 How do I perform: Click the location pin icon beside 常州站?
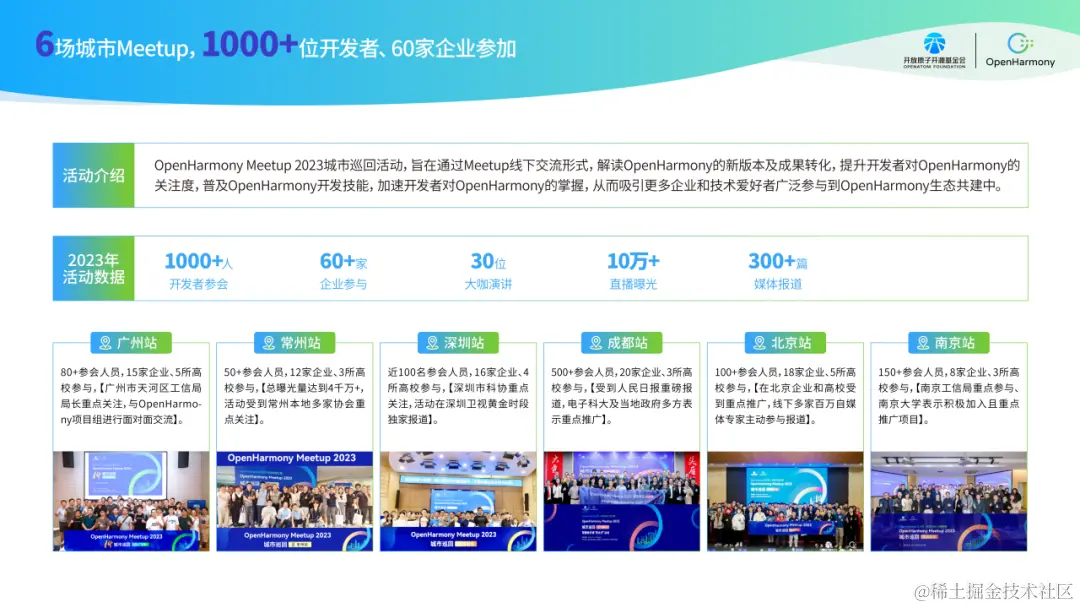(269, 343)
